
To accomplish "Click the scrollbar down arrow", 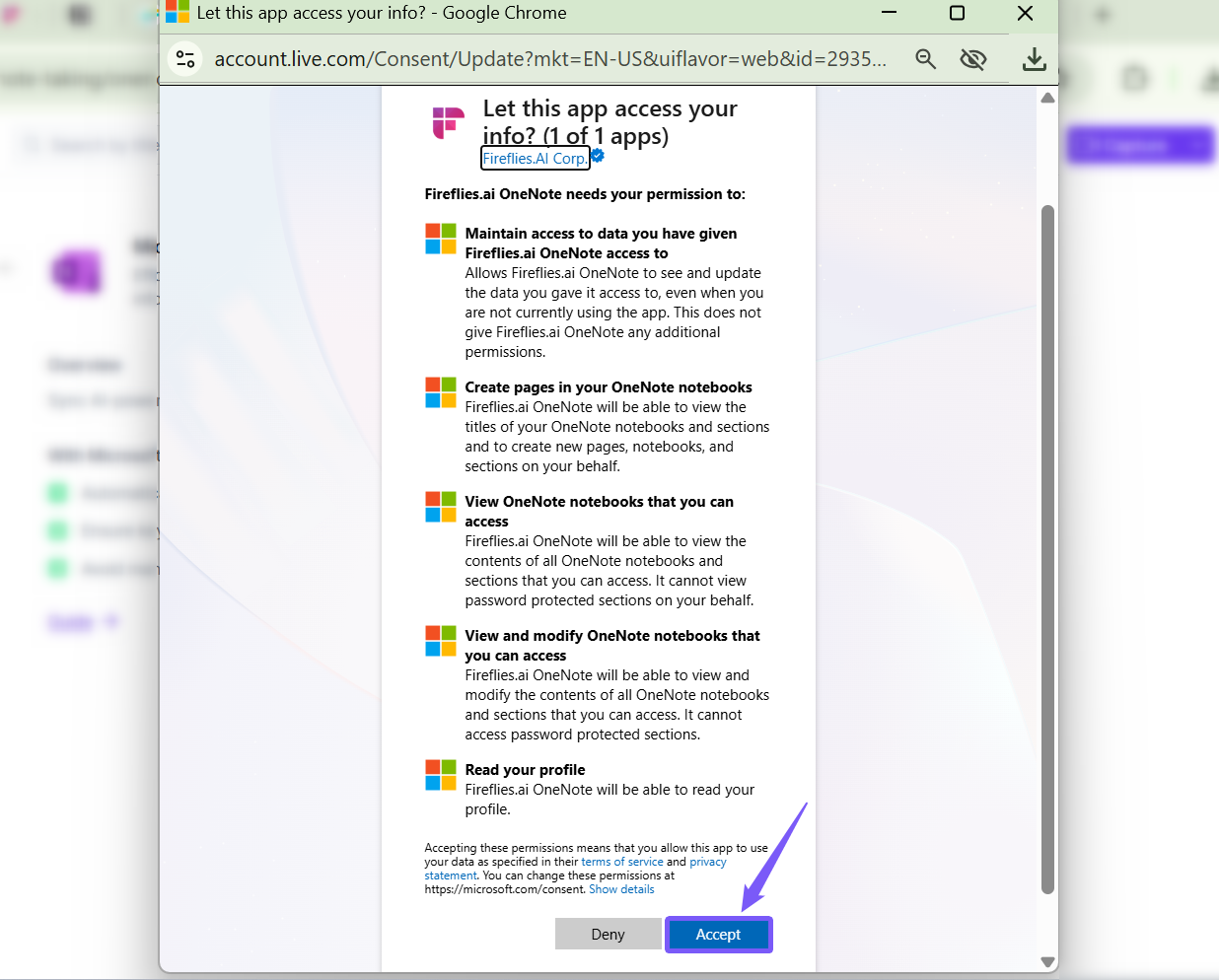I will coord(1048,962).
